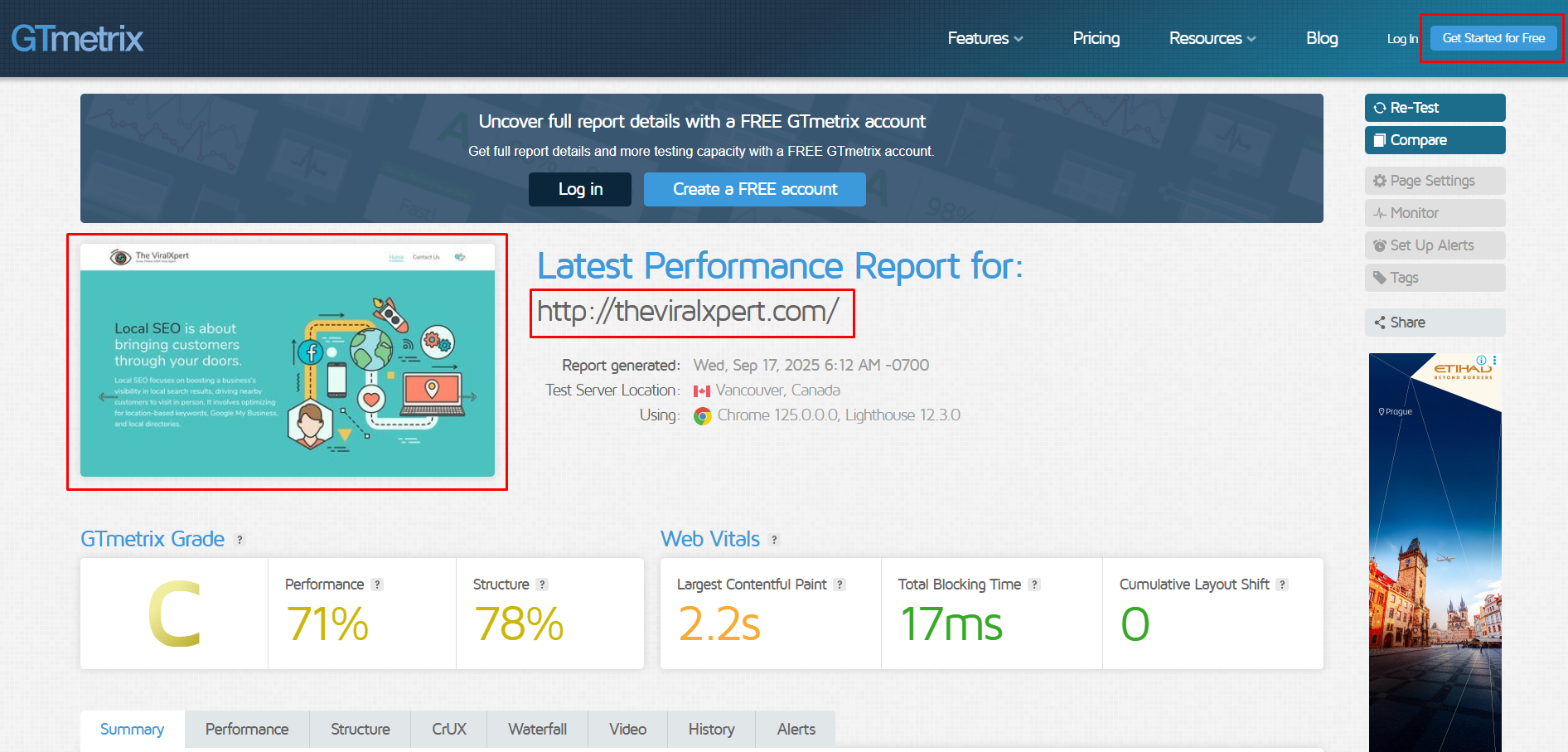Open the Share options
This screenshot has width=1568, height=752.
[x=1435, y=323]
